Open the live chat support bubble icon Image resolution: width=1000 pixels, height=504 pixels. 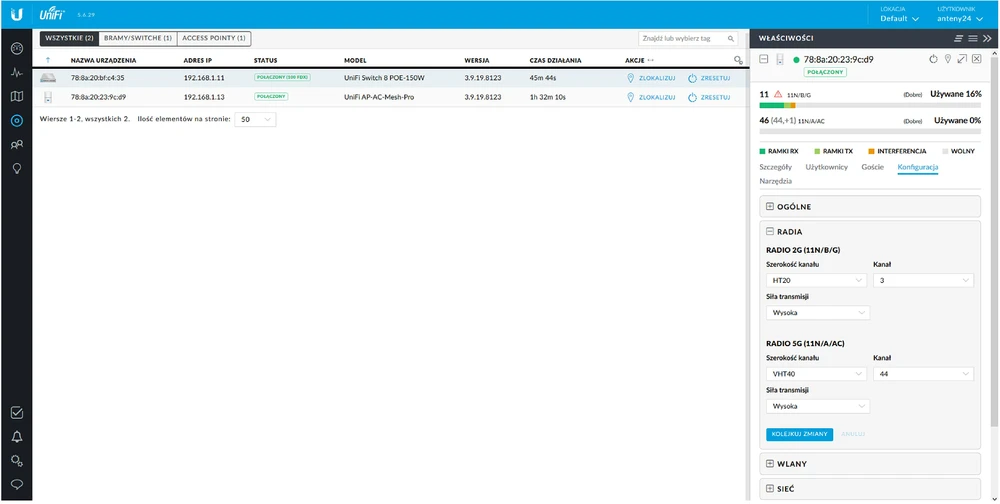[16, 484]
